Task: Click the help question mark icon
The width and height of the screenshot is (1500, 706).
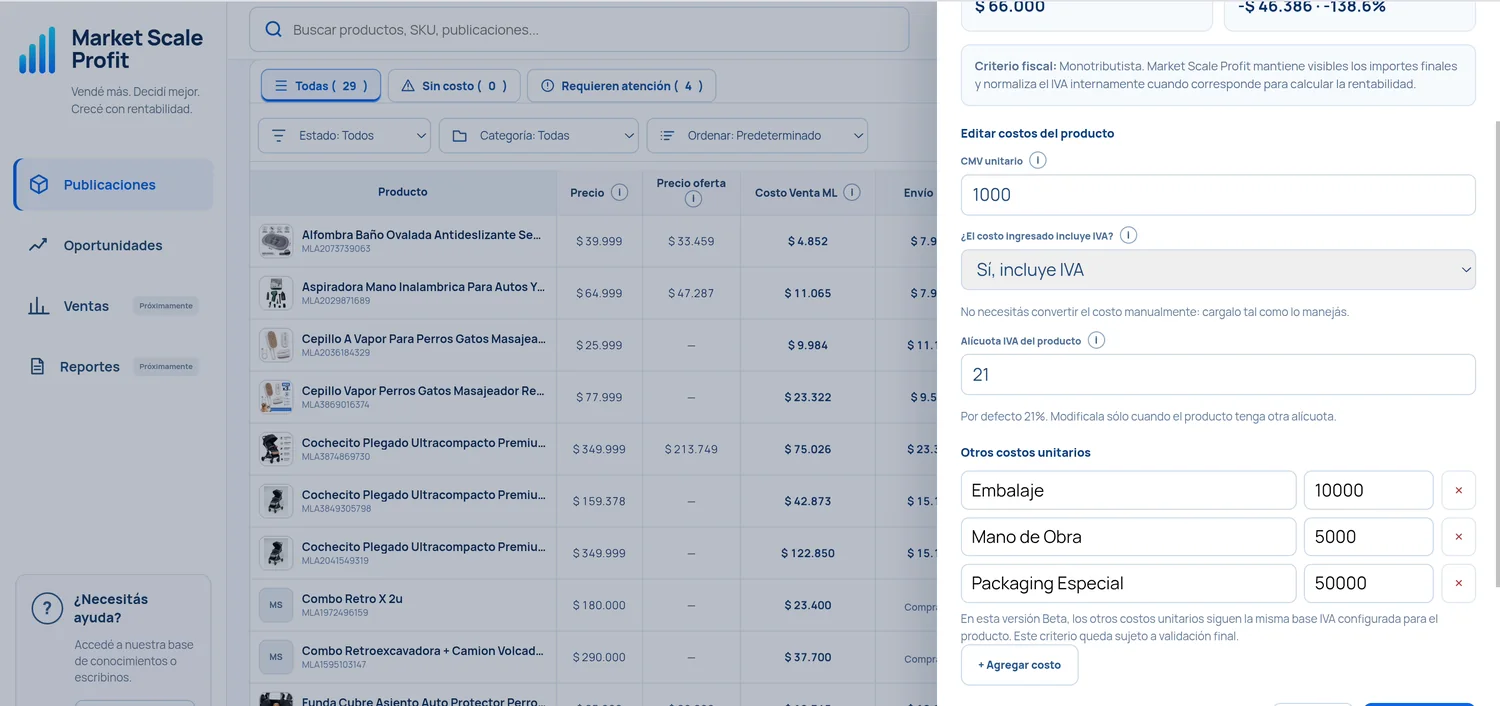Action: (x=47, y=608)
